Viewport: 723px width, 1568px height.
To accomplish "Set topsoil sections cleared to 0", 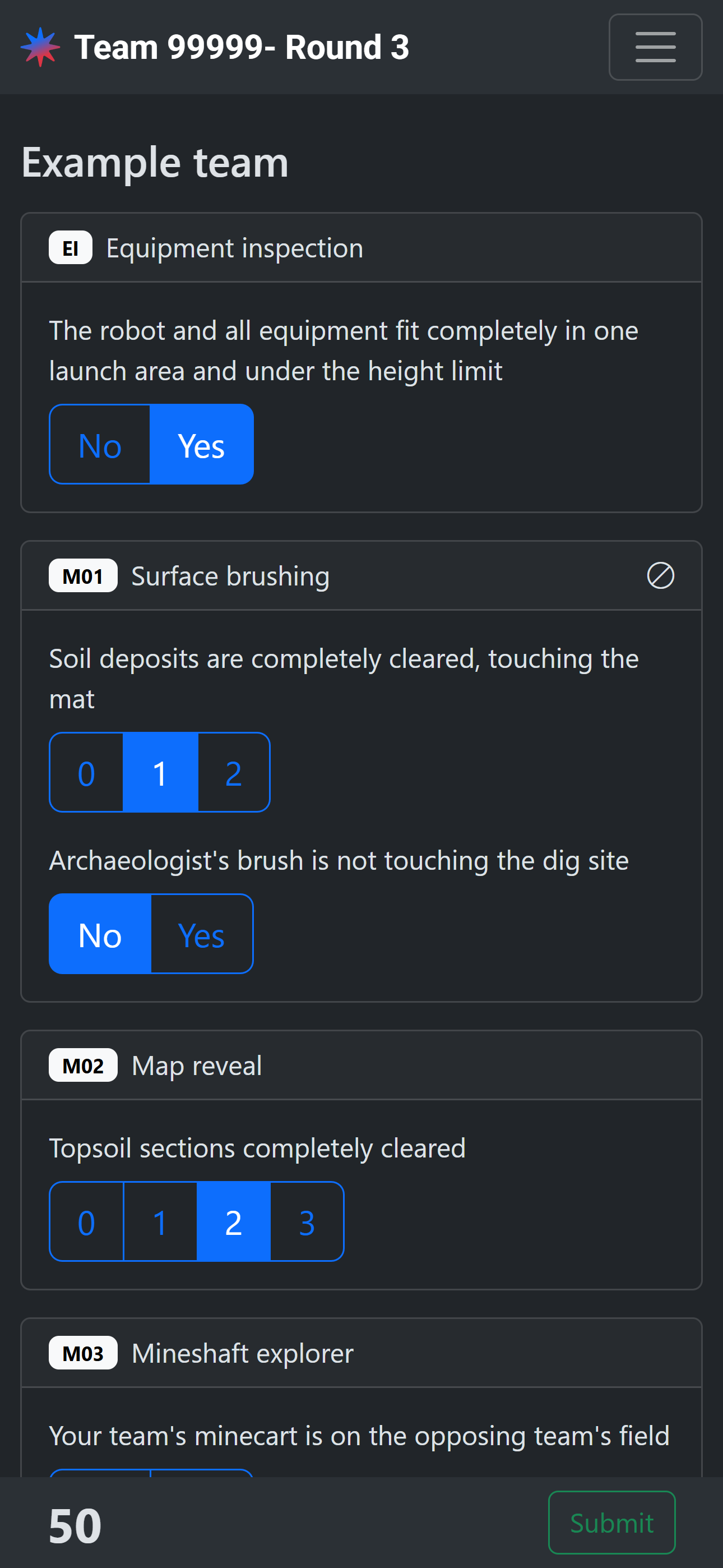I will (x=86, y=1221).
